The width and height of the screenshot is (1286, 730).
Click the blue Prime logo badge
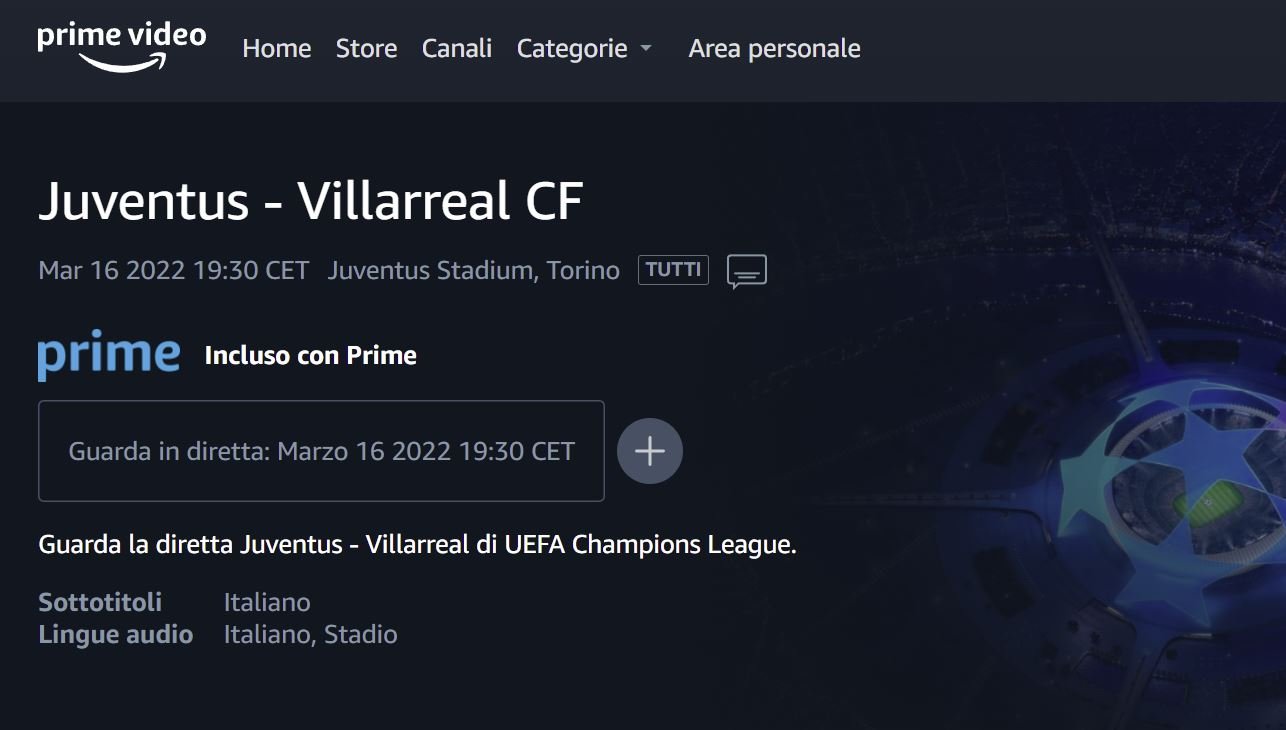click(109, 355)
